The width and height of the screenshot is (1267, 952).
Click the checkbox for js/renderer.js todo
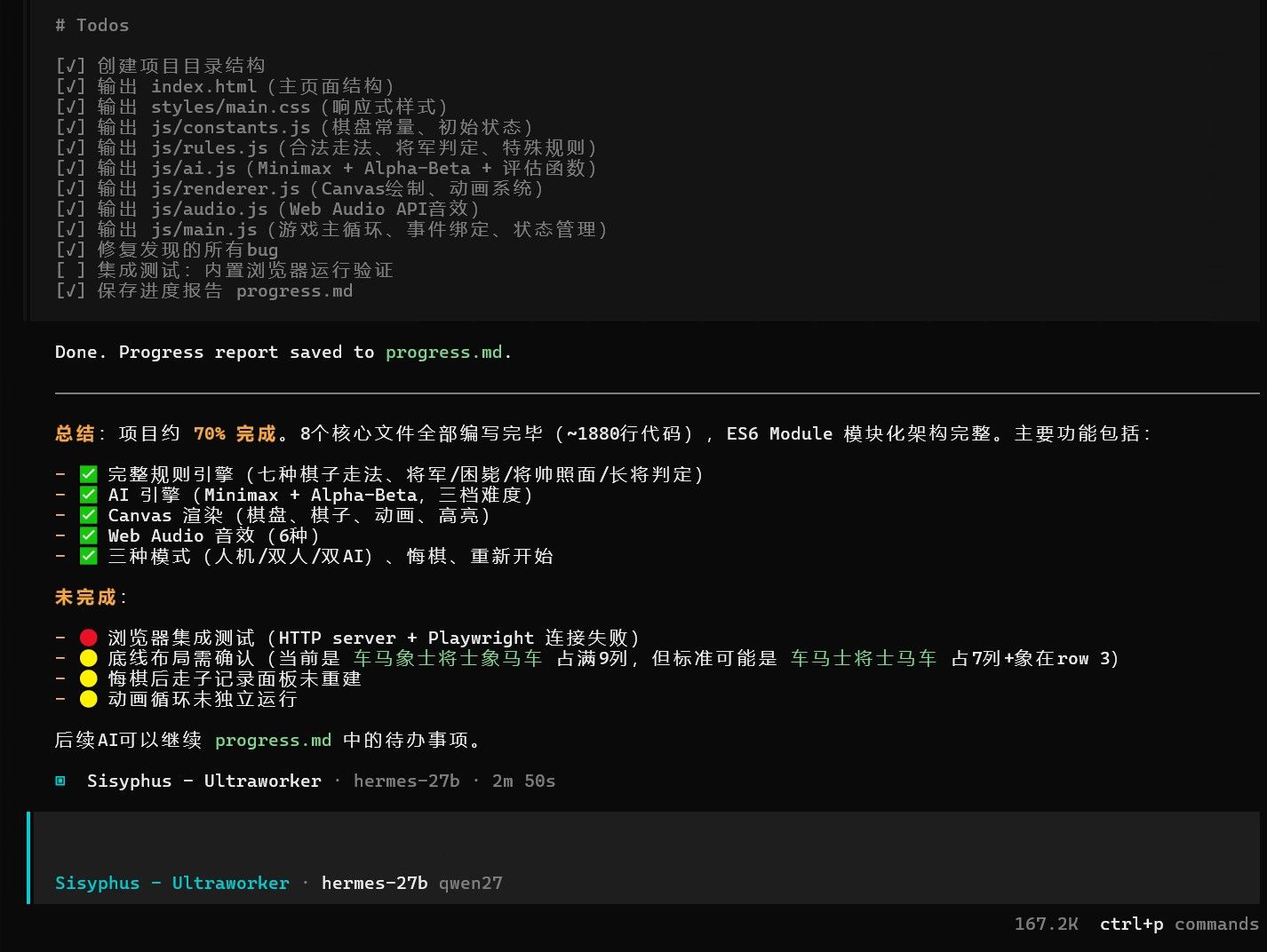(70, 188)
